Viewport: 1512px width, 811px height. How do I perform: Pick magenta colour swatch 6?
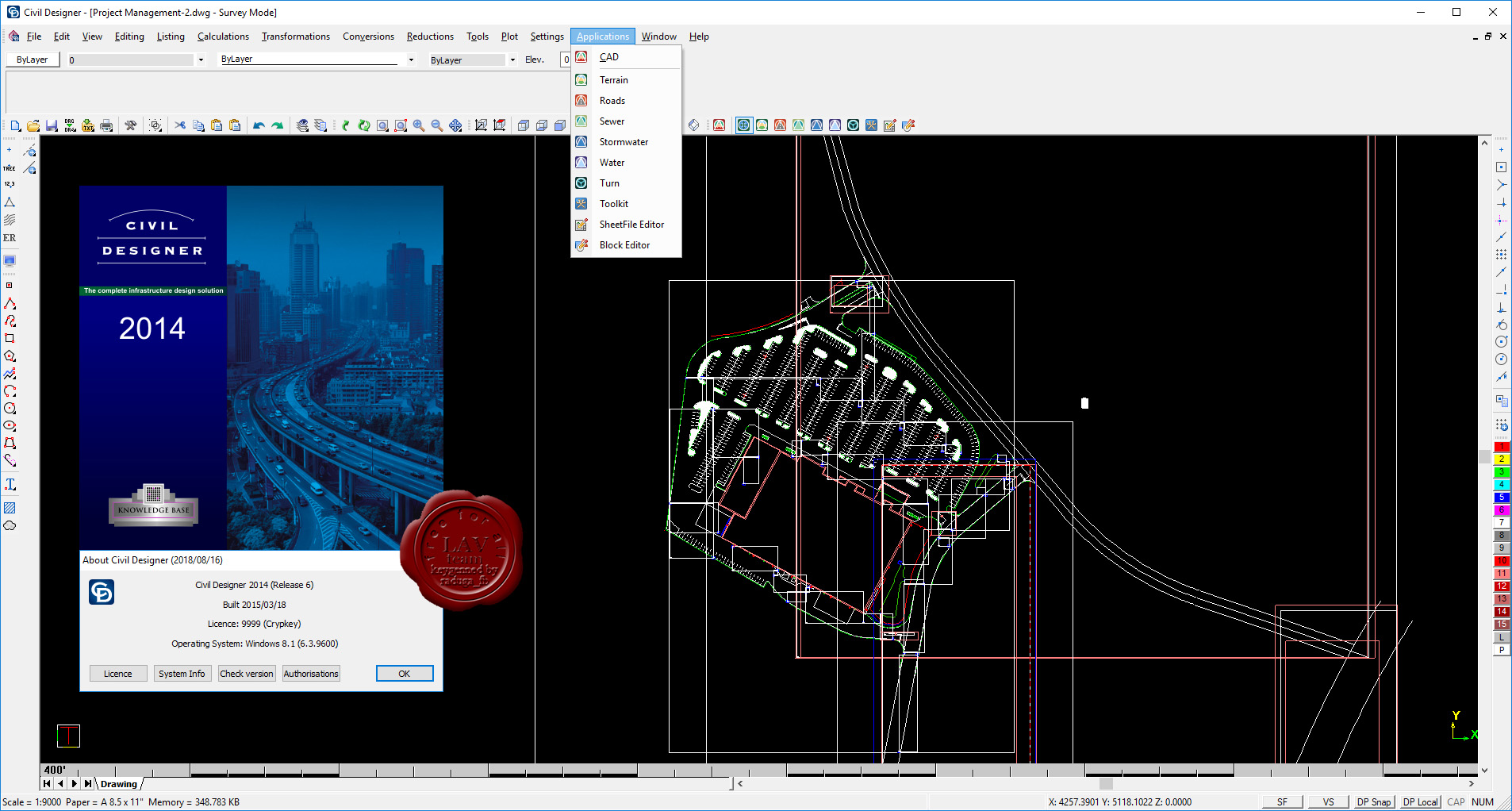(x=1502, y=510)
